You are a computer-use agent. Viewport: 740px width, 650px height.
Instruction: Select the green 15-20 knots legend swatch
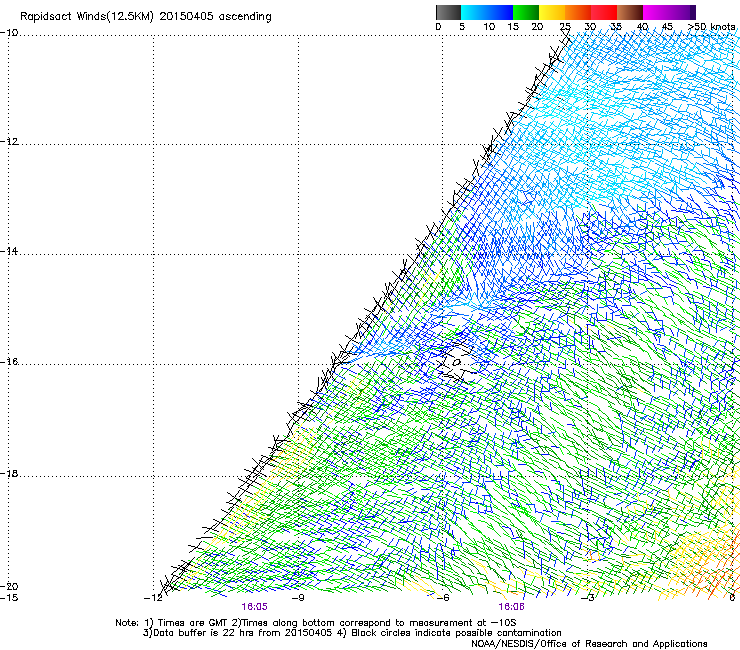pyautogui.click(x=526, y=12)
